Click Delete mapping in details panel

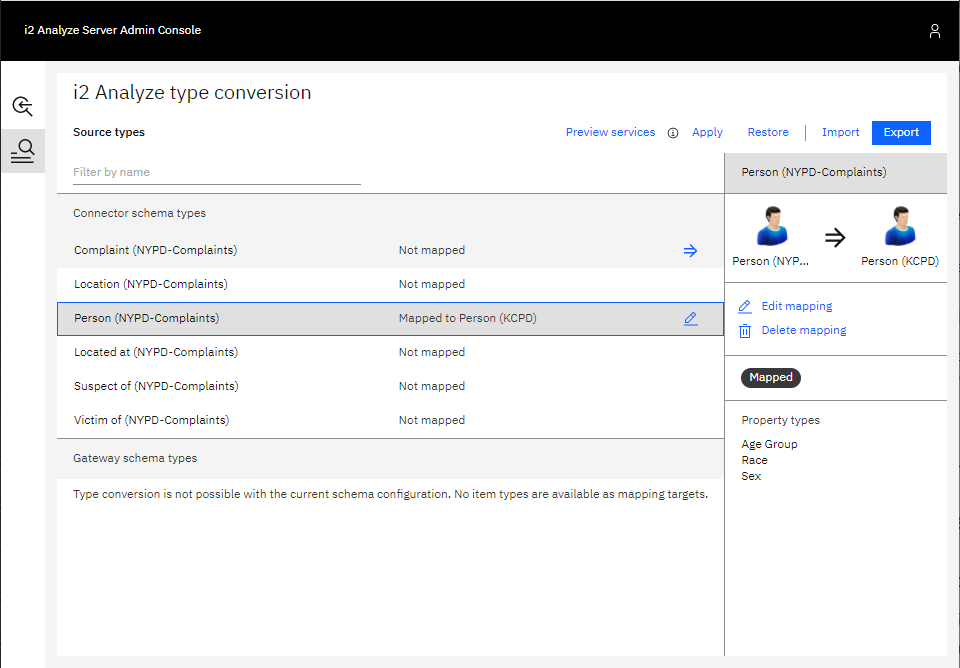(x=803, y=330)
